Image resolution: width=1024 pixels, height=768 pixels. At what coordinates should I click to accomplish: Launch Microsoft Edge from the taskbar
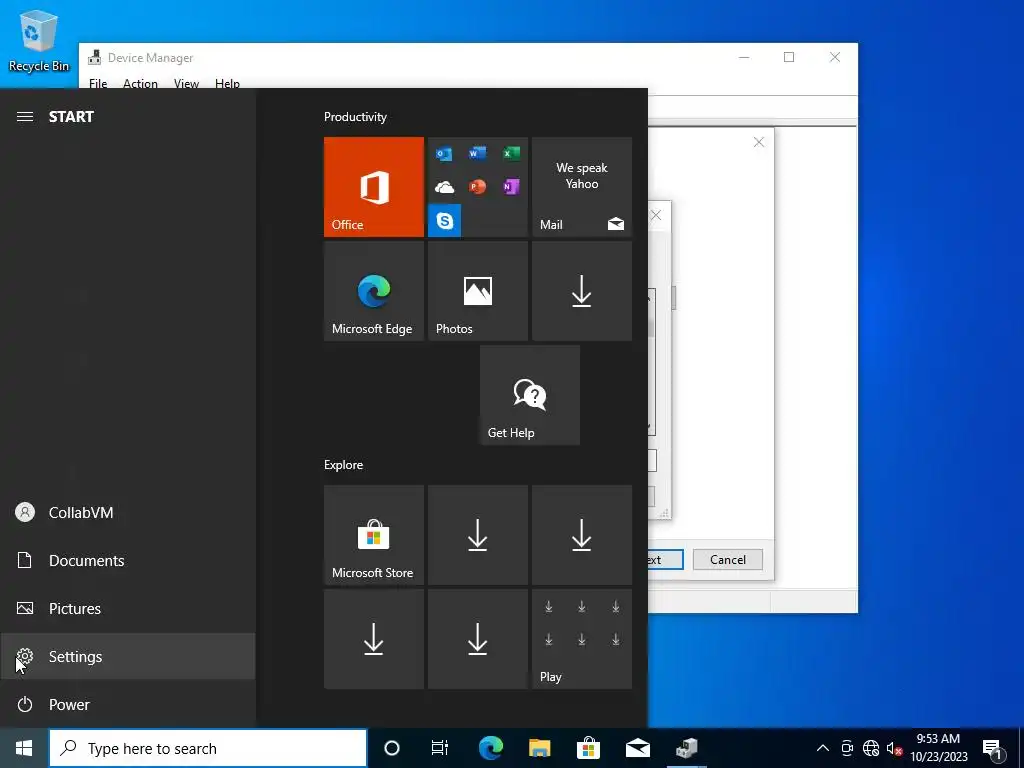coord(491,748)
